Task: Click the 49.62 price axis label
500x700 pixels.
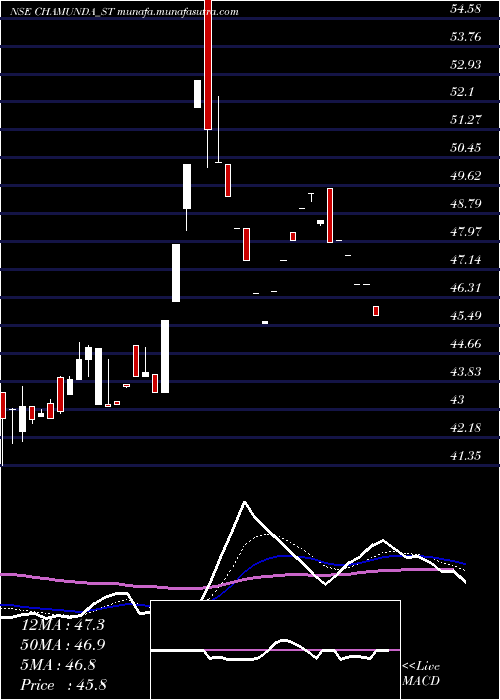Action: click(x=466, y=176)
